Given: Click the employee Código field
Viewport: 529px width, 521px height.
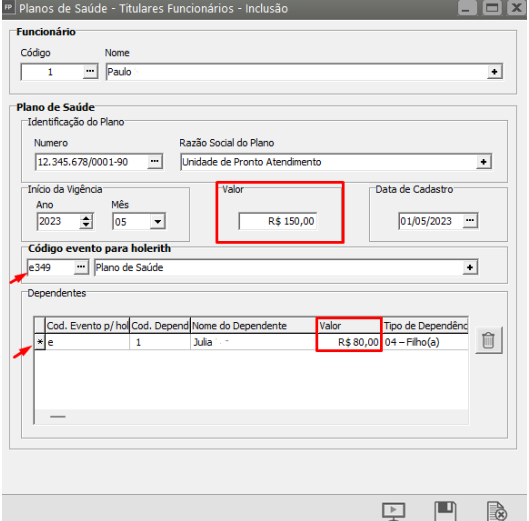Looking at the screenshot, I should (x=52, y=72).
